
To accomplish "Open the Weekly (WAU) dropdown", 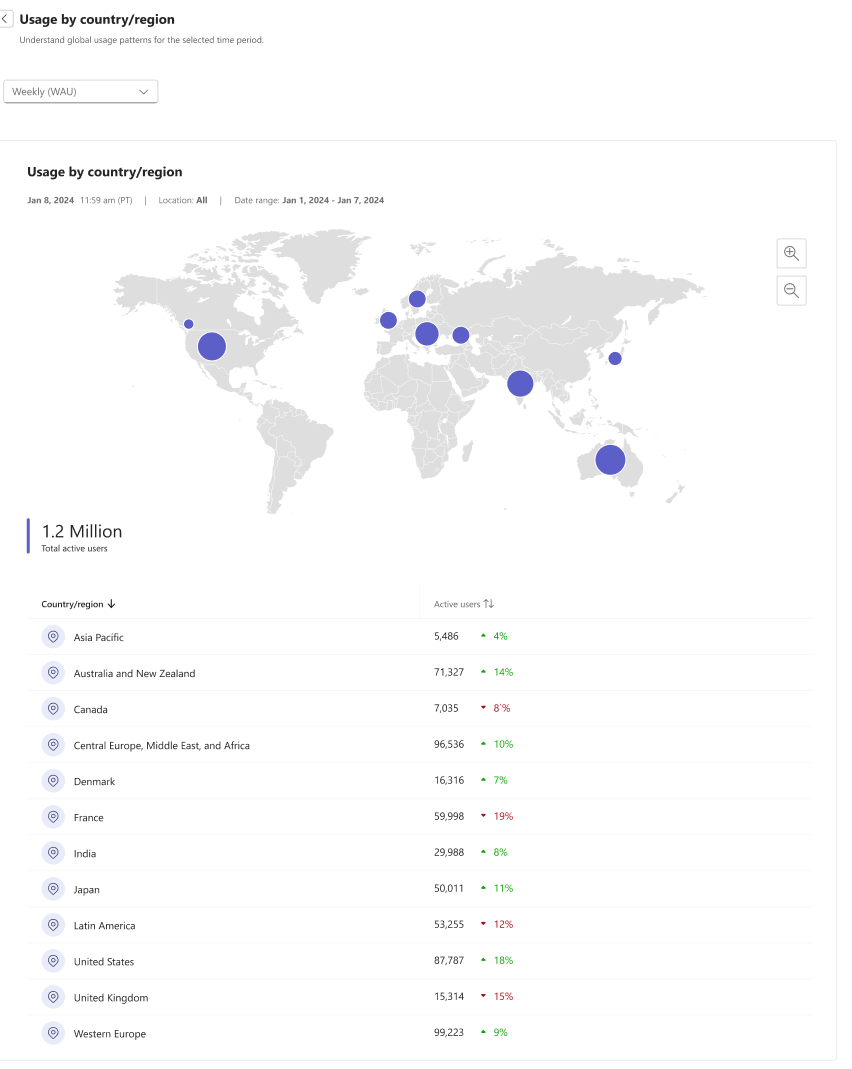I will tap(81, 91).
